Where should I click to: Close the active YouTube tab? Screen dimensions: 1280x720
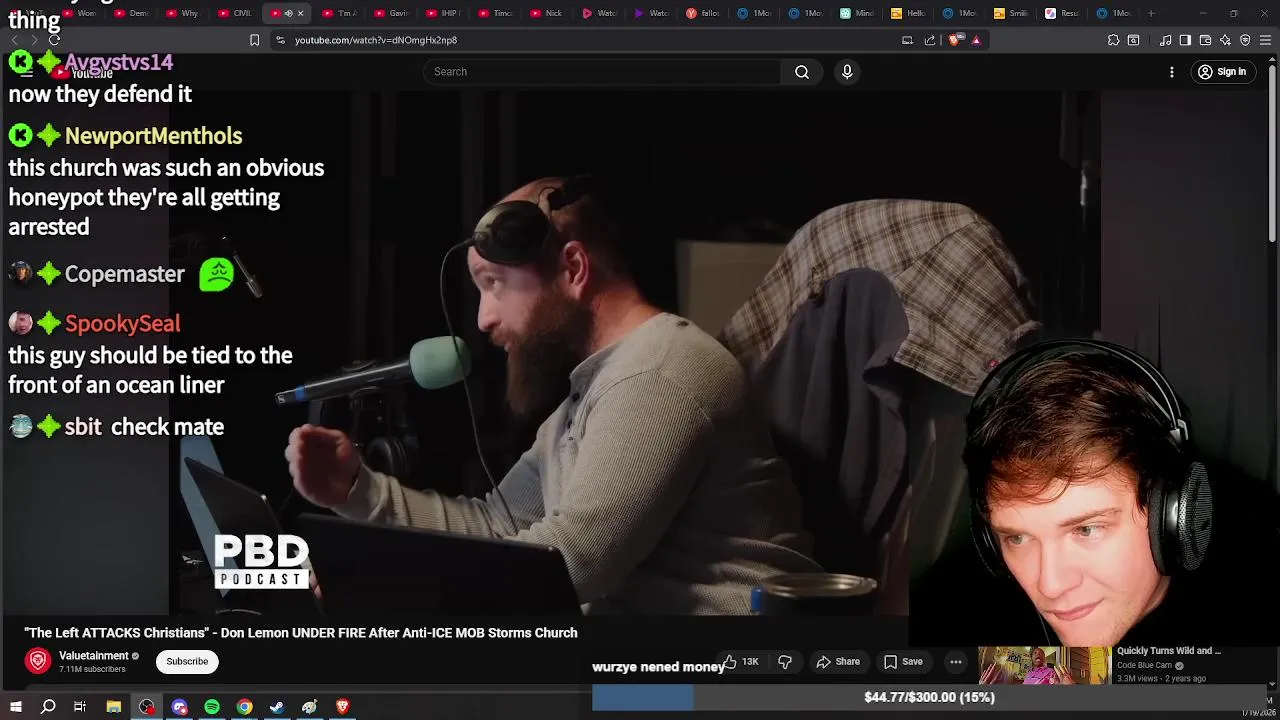coord(300,13)
